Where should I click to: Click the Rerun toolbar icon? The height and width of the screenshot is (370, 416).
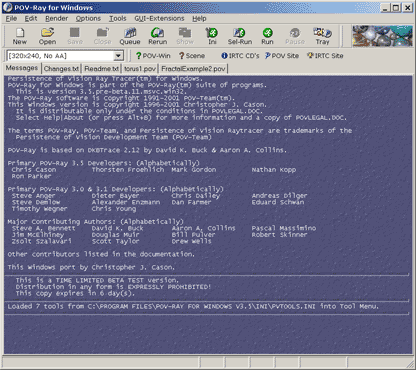(x=158, y=36)
